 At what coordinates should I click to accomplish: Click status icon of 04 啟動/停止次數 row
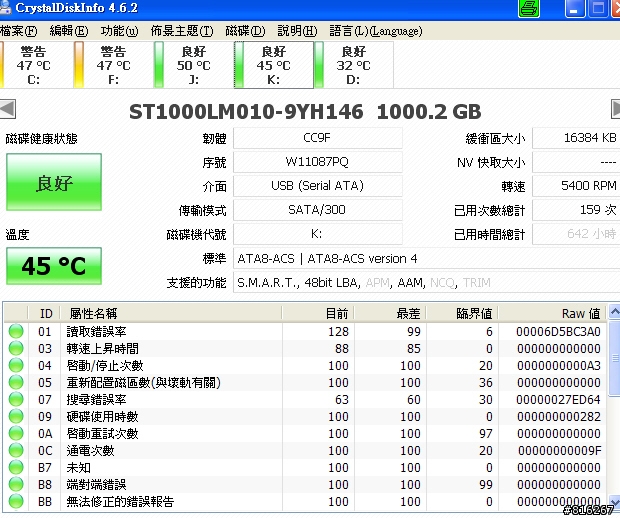pyautogui.click(x=16, y=365)
